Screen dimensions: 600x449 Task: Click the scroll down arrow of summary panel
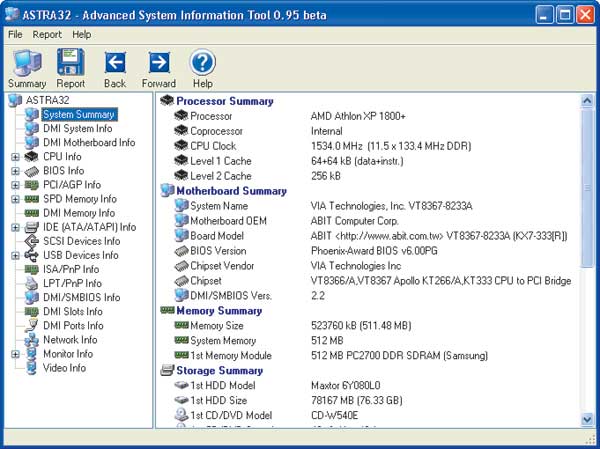[586, 420]
